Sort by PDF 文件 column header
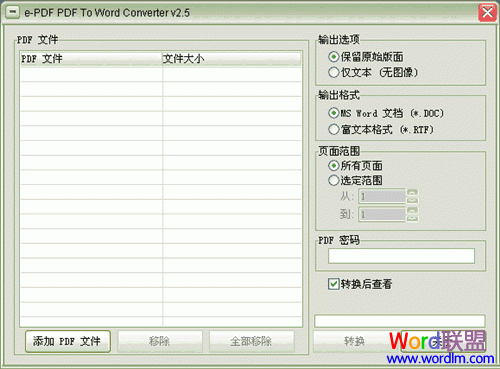 point(91,59)
